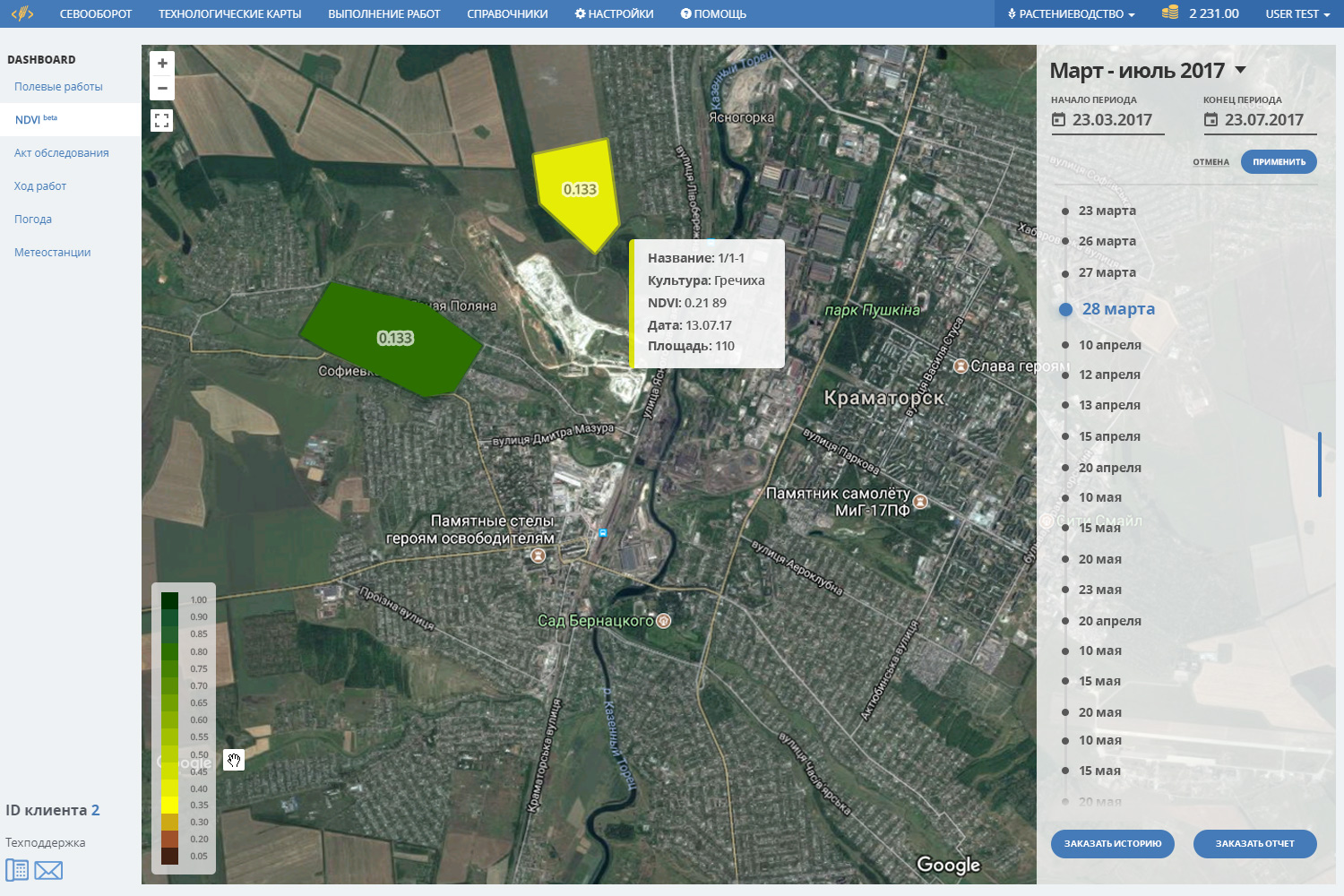
Task: Click the 0.35 yellow legend swatch
Action: tap(169, 805)
